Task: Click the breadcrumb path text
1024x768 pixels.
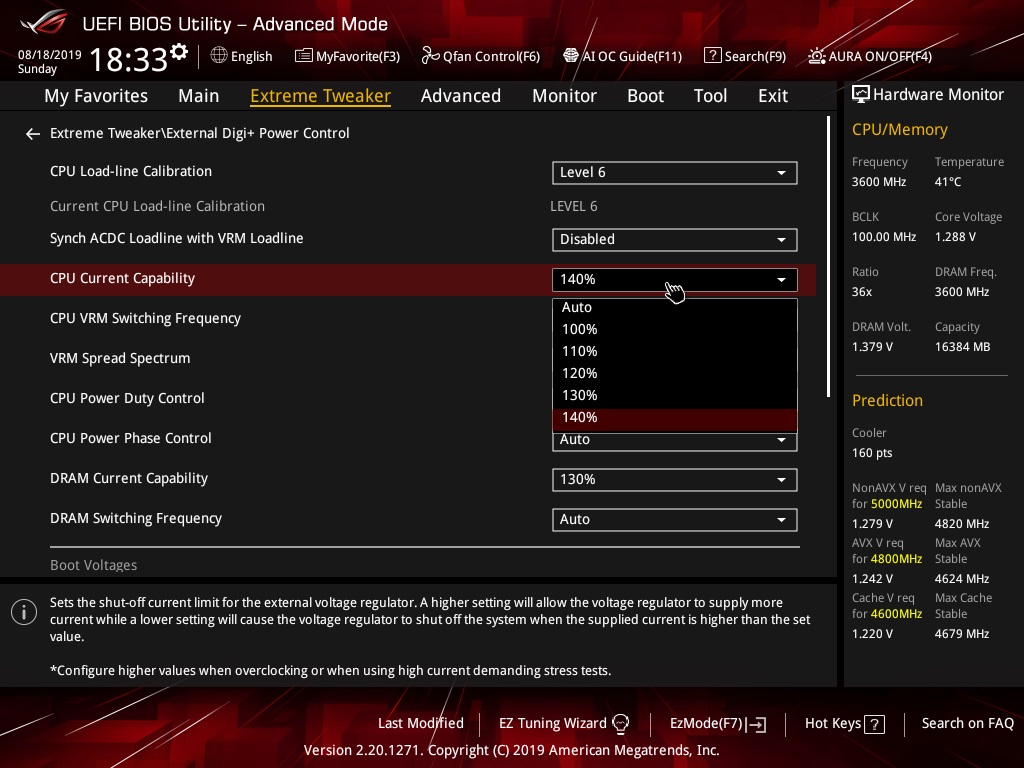Action: (200, 133)
